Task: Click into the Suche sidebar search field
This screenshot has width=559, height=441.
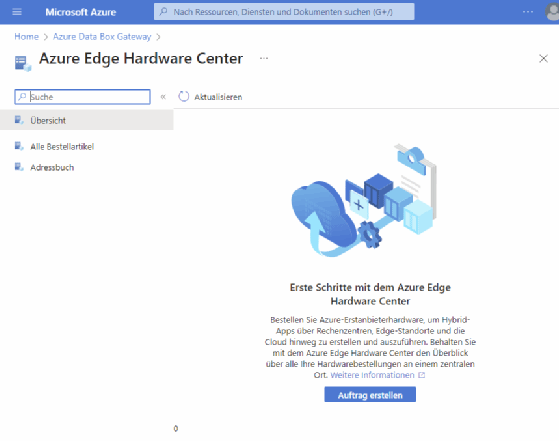Action: [82, 97]
